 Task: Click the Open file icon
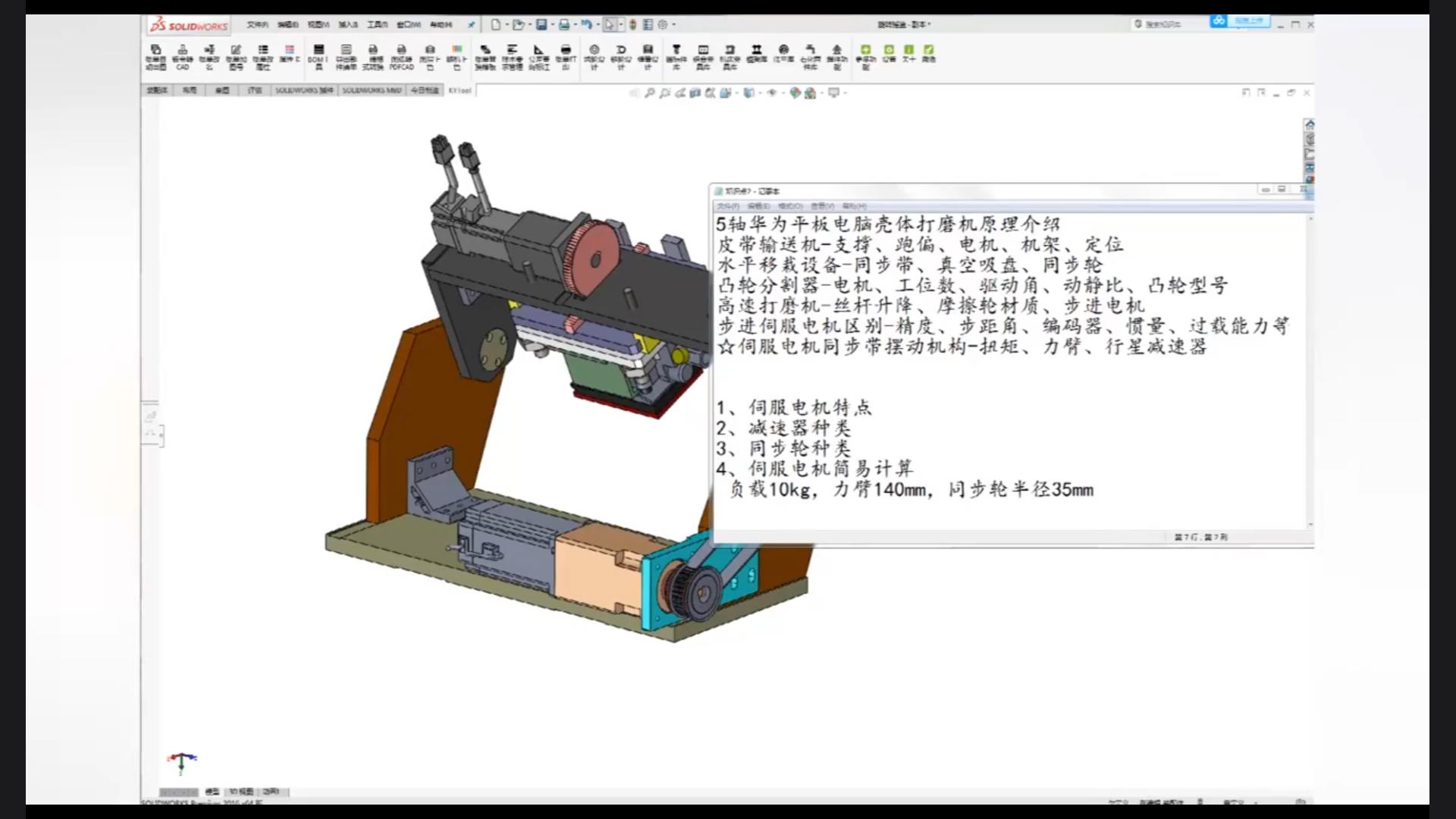pyautogui.click(x=518, y=24)
